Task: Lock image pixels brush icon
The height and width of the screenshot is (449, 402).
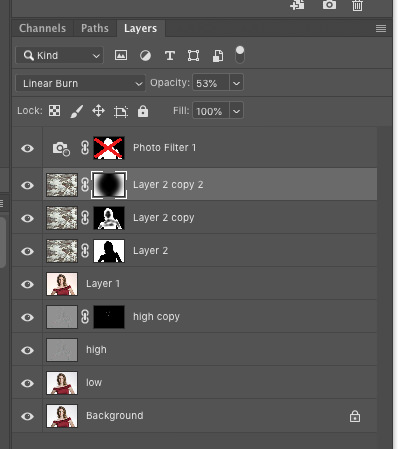Action: [77, 111]
